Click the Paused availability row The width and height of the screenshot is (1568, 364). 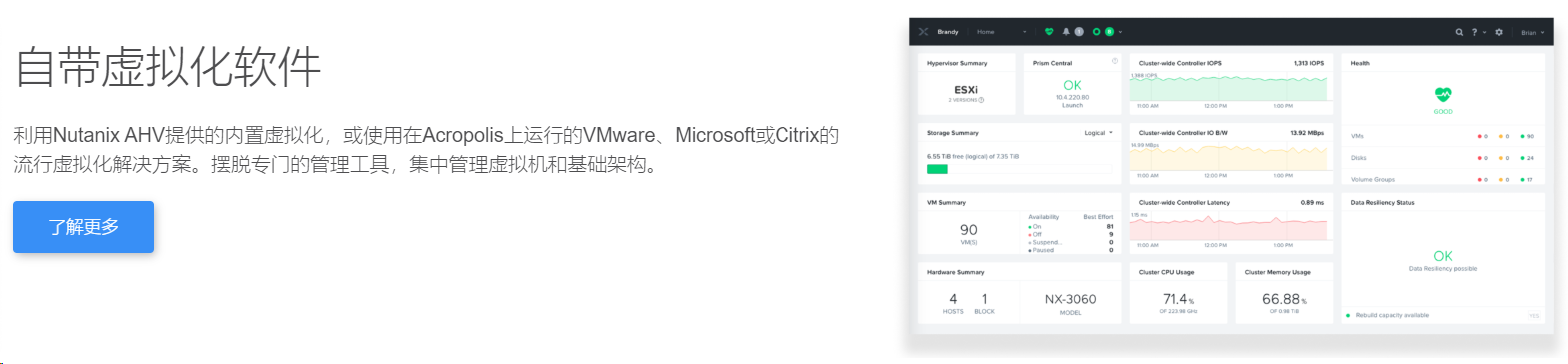pyautogui.click(x=1071, y=250)
